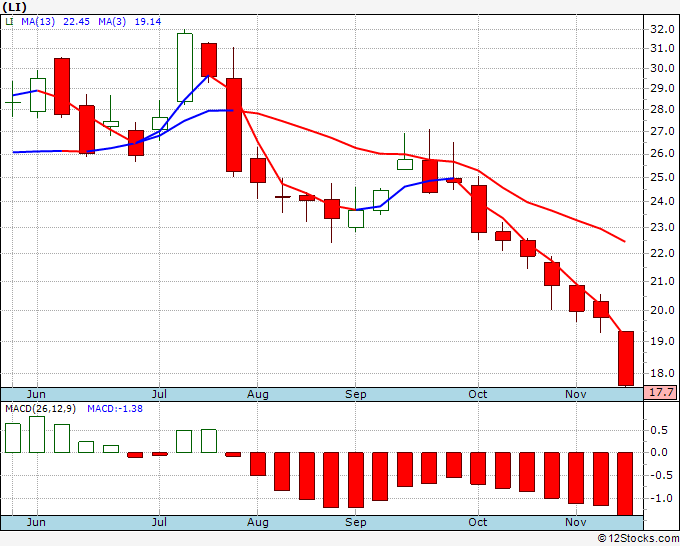Click Oct on the MACD panel axis

click(x=478, y=522)
